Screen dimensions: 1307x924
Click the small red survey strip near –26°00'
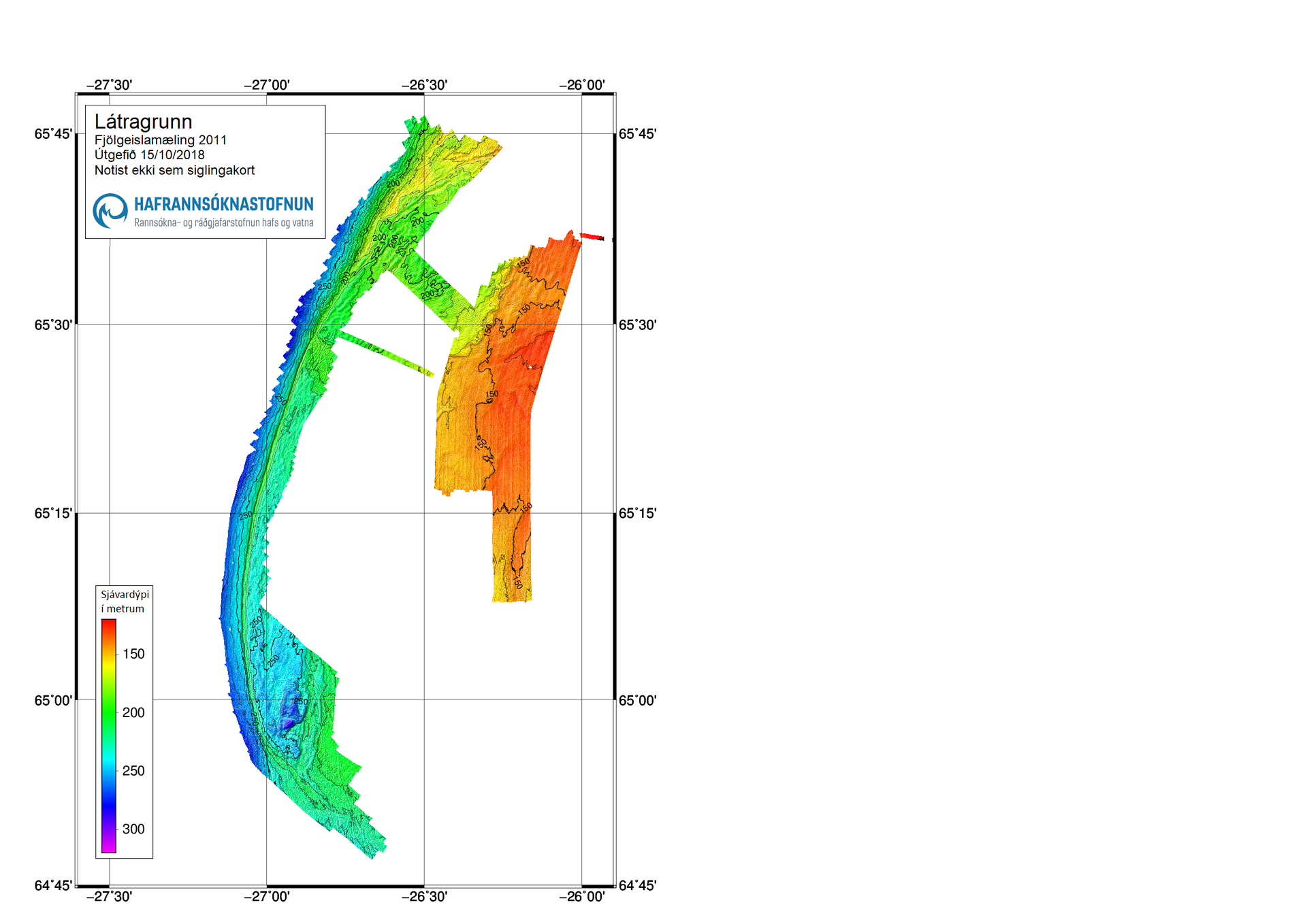pyautogui.click(x=592, y=237)
